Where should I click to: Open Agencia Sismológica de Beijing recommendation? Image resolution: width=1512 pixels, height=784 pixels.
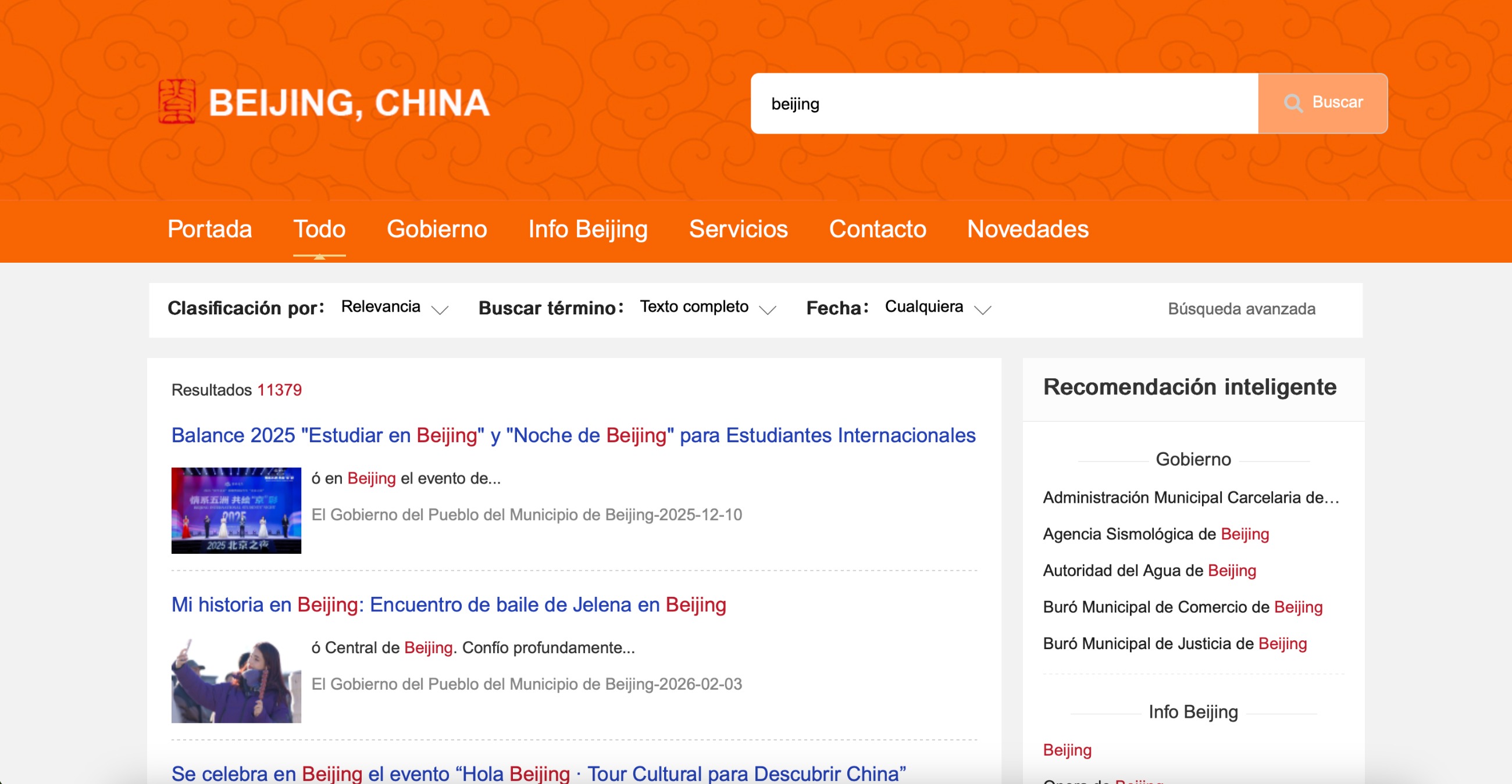[x=1155, y=534]
